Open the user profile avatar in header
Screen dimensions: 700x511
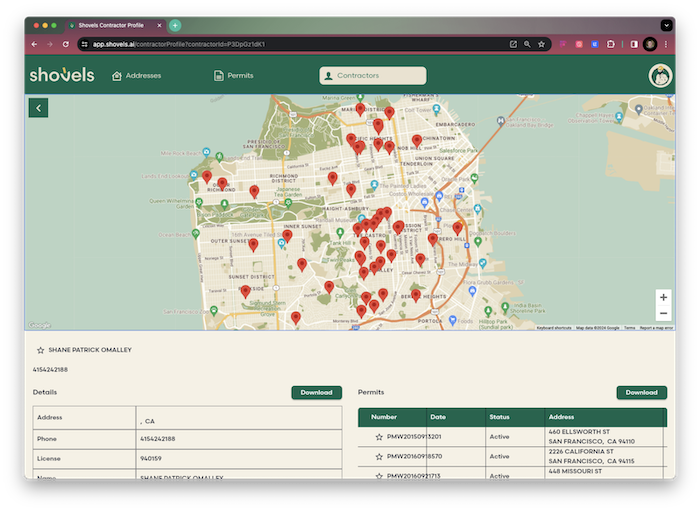660,76
